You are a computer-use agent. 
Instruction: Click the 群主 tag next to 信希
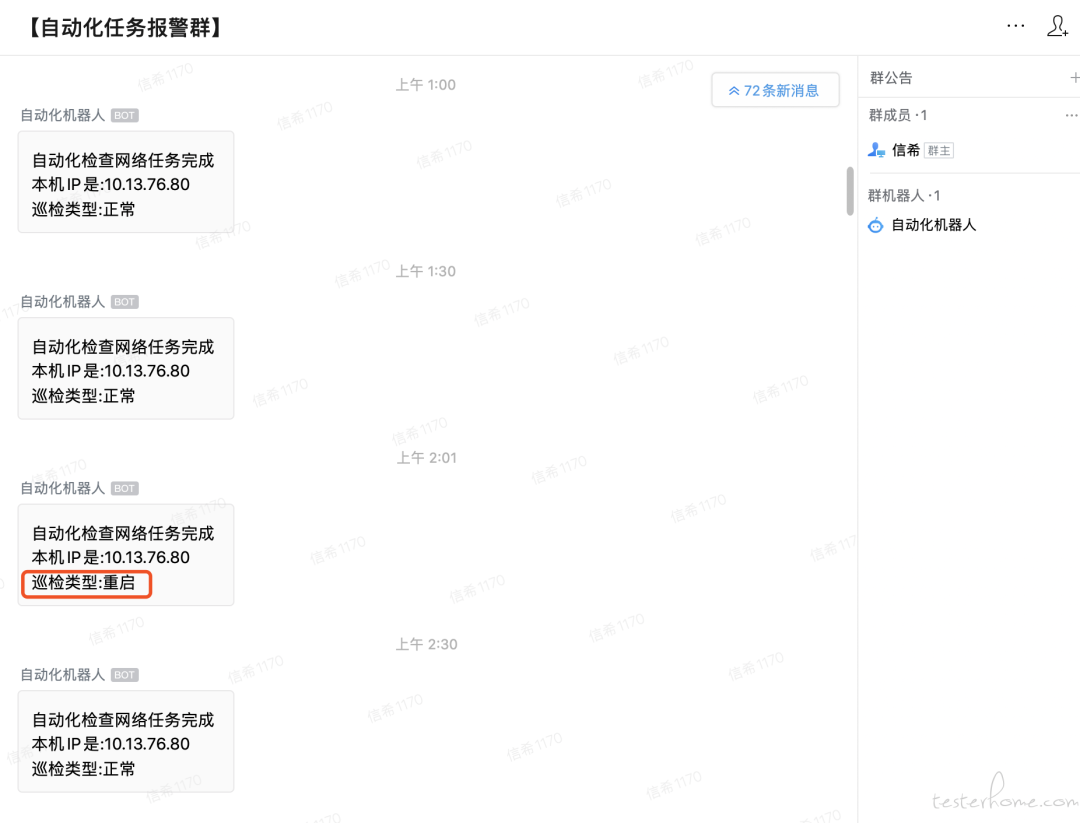point(938,149)
